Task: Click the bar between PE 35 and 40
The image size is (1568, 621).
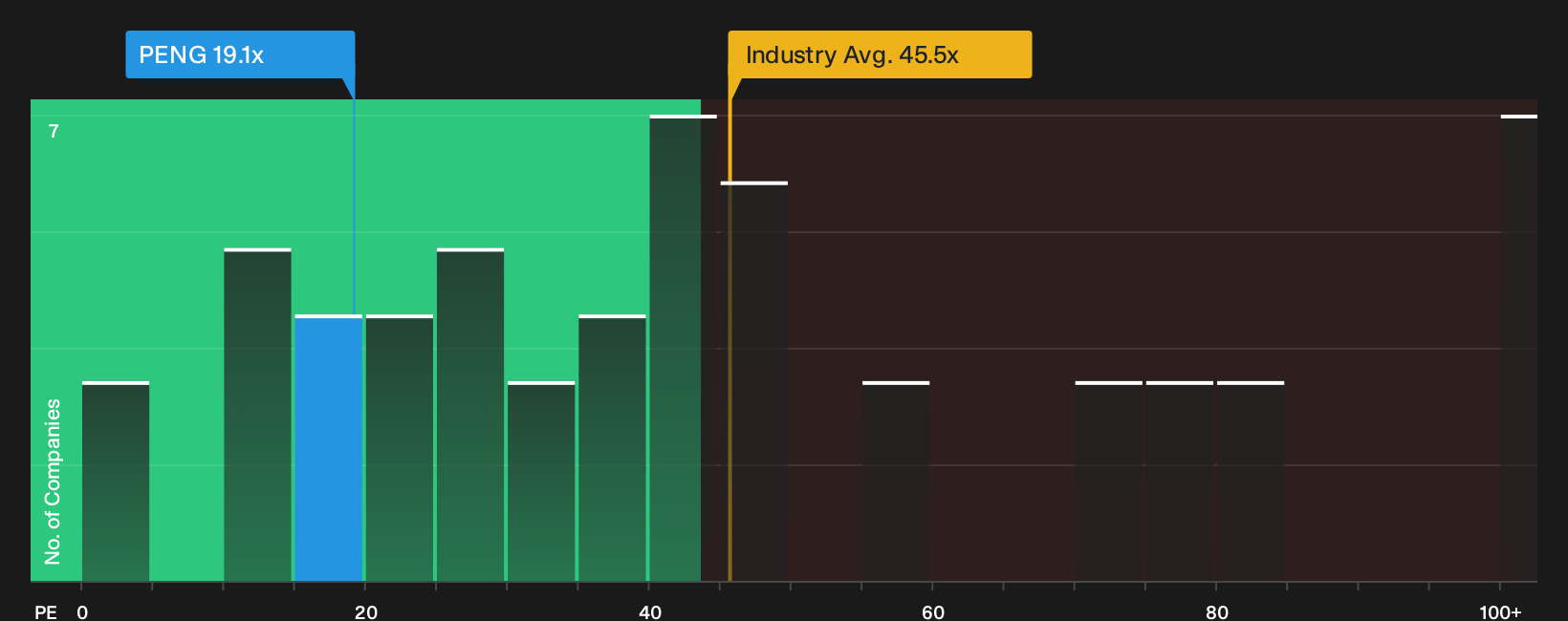Action: click(x=612, y=448)
